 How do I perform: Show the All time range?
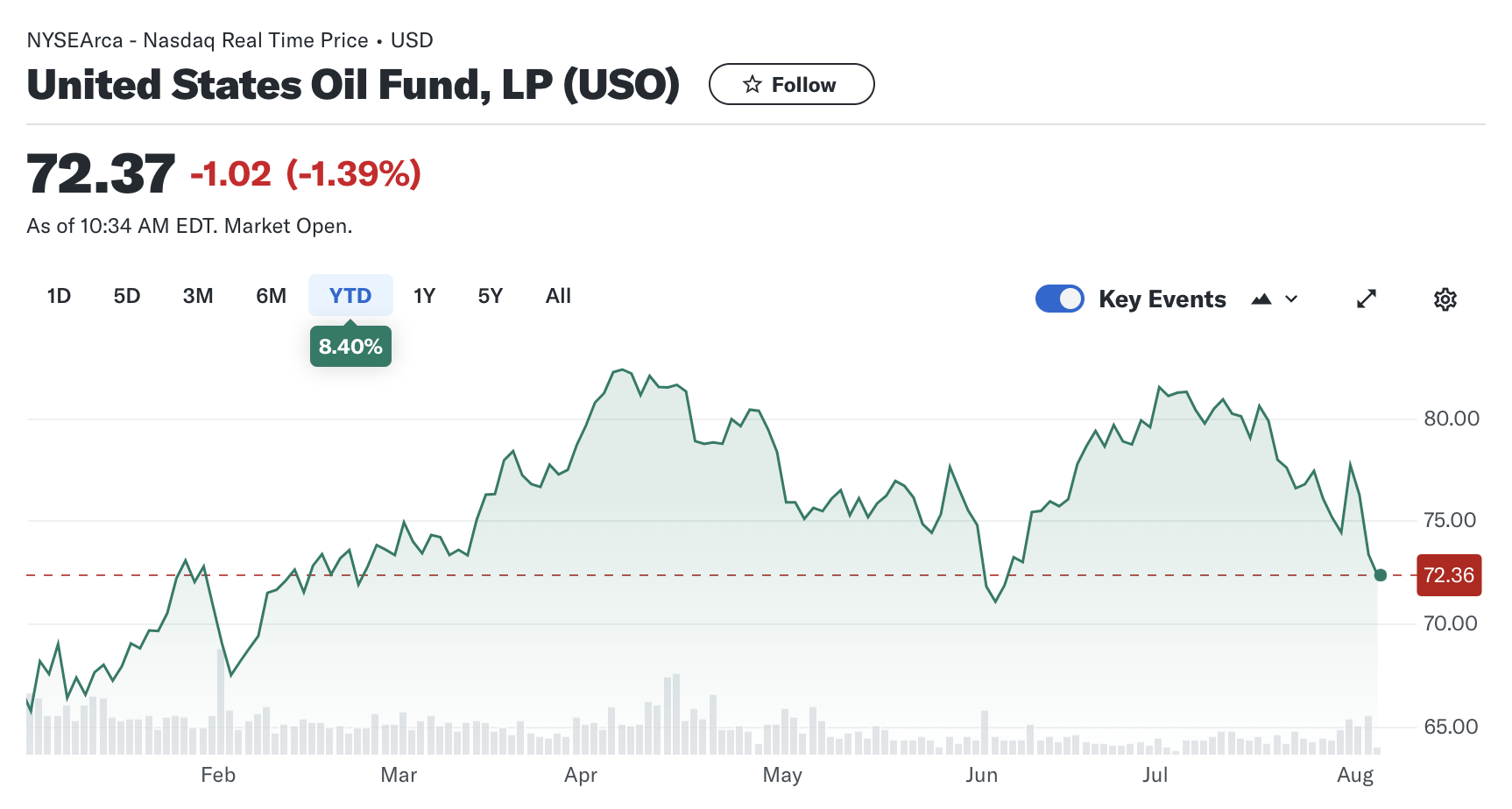point(558,296)
